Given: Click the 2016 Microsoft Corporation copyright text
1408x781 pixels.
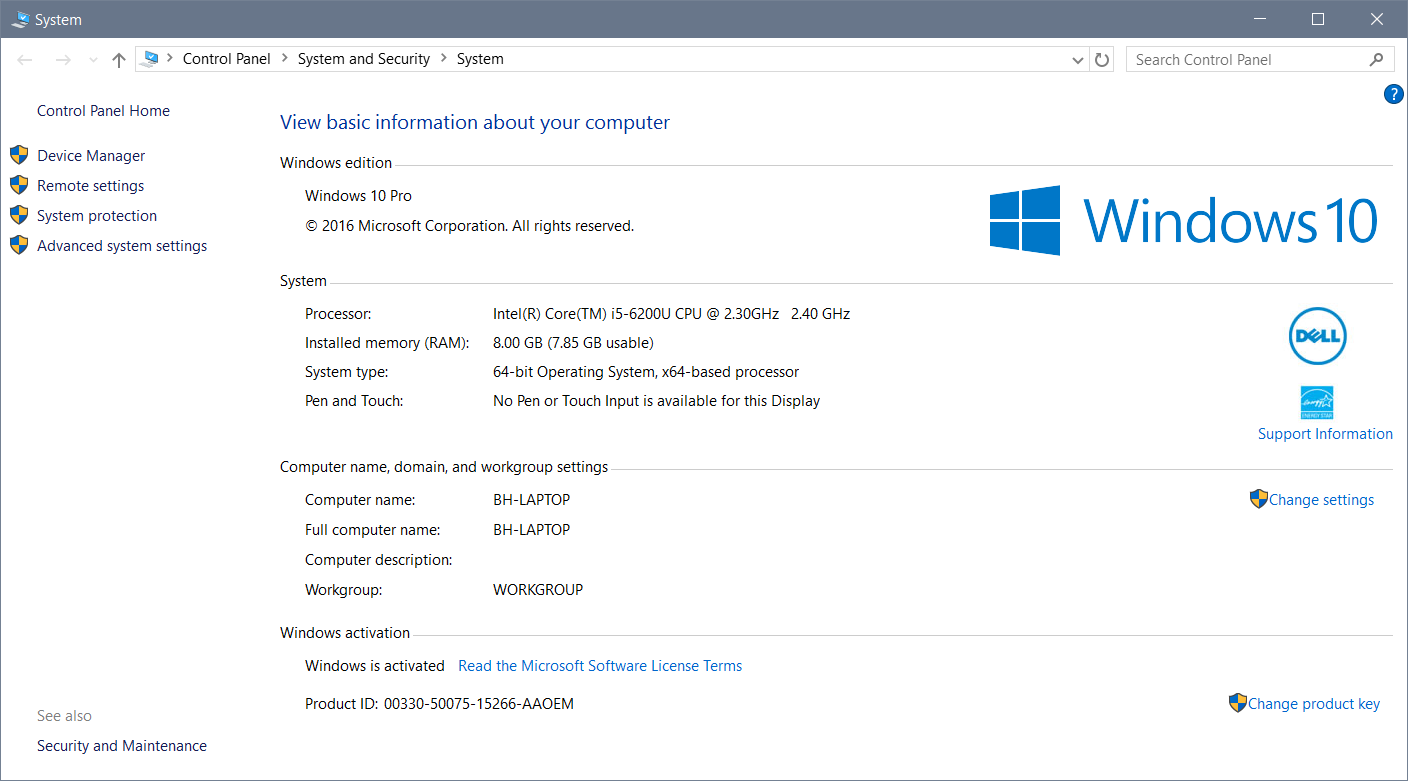Looking at the screenshot, I should (x=470, y=225).
